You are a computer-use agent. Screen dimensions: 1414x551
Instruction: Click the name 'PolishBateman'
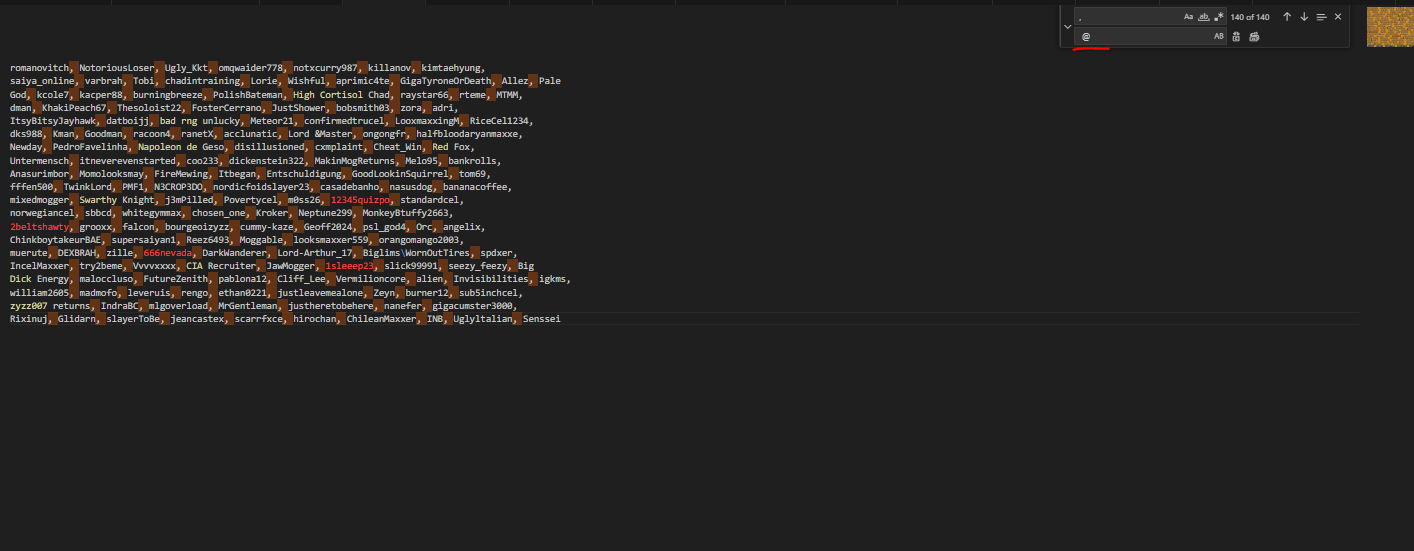coord(248,94)
